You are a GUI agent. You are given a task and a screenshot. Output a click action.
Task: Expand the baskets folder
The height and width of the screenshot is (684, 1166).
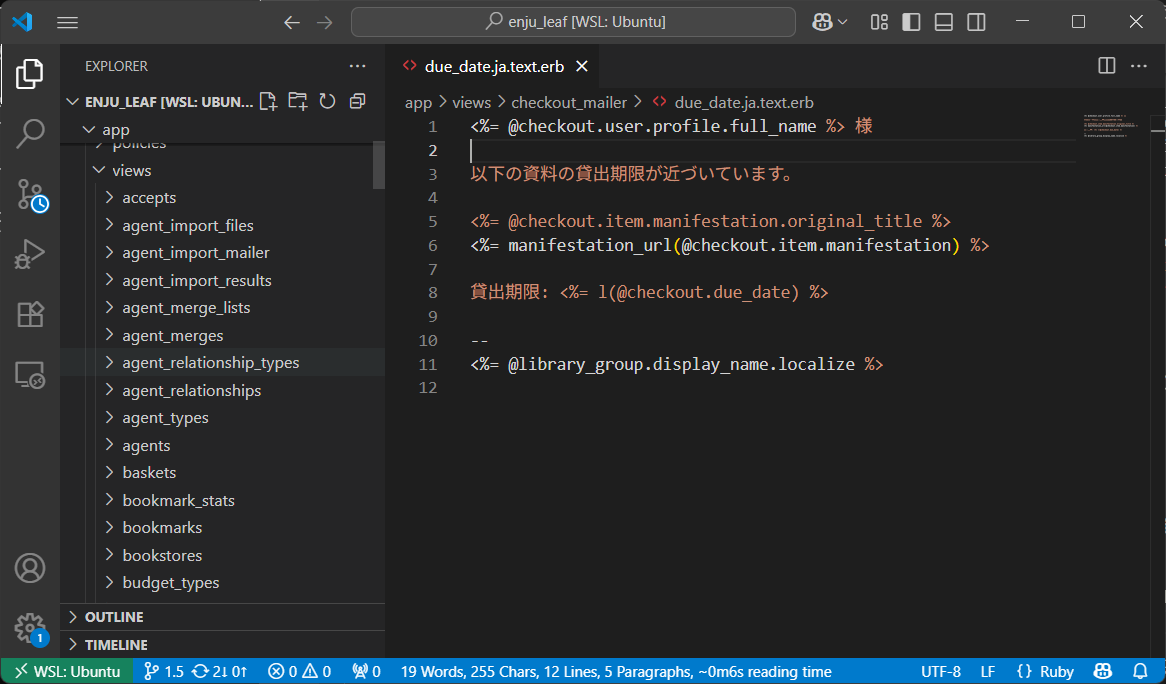click(222, 473)
